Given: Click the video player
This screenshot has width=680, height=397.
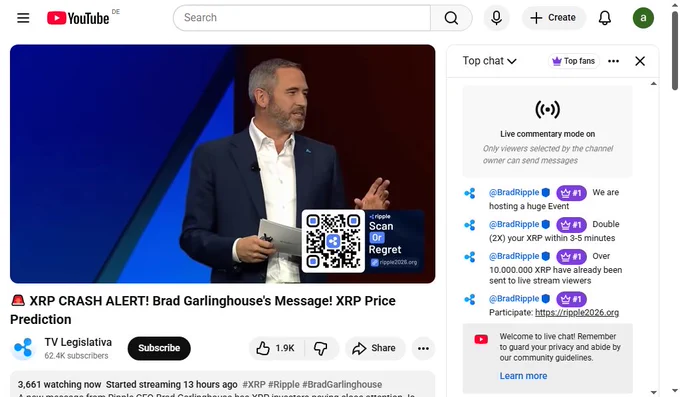Looking at the screenshot, I should pyautogui.click(x=222, y=164).
